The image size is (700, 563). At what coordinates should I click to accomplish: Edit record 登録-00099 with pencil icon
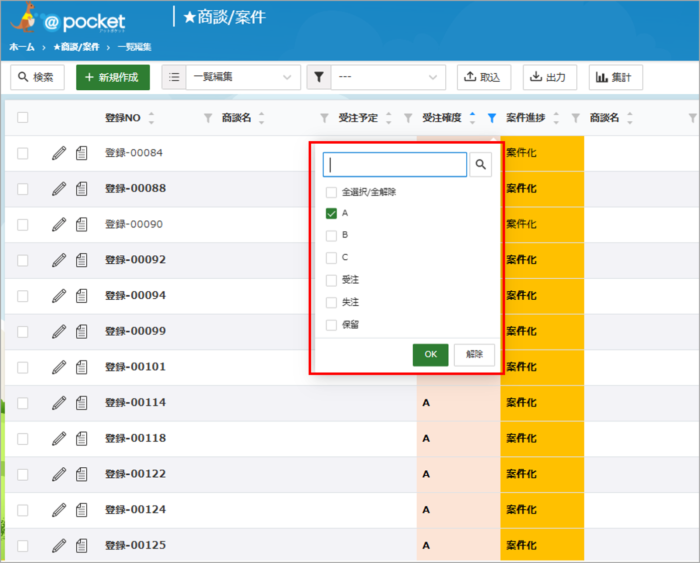[59, 332]
